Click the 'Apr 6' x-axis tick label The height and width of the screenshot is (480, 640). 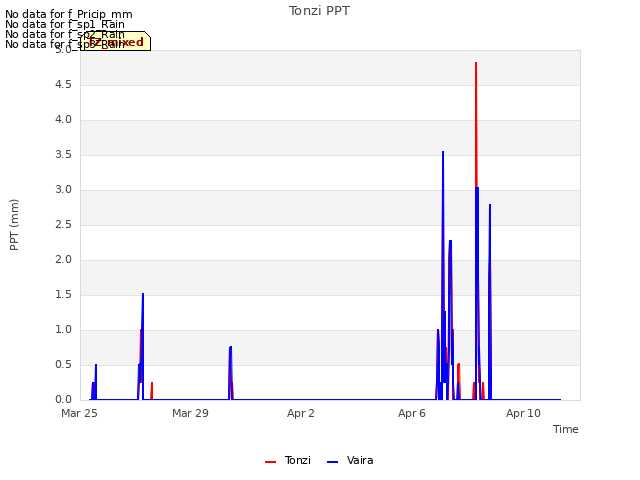click(x=412, y=413)
